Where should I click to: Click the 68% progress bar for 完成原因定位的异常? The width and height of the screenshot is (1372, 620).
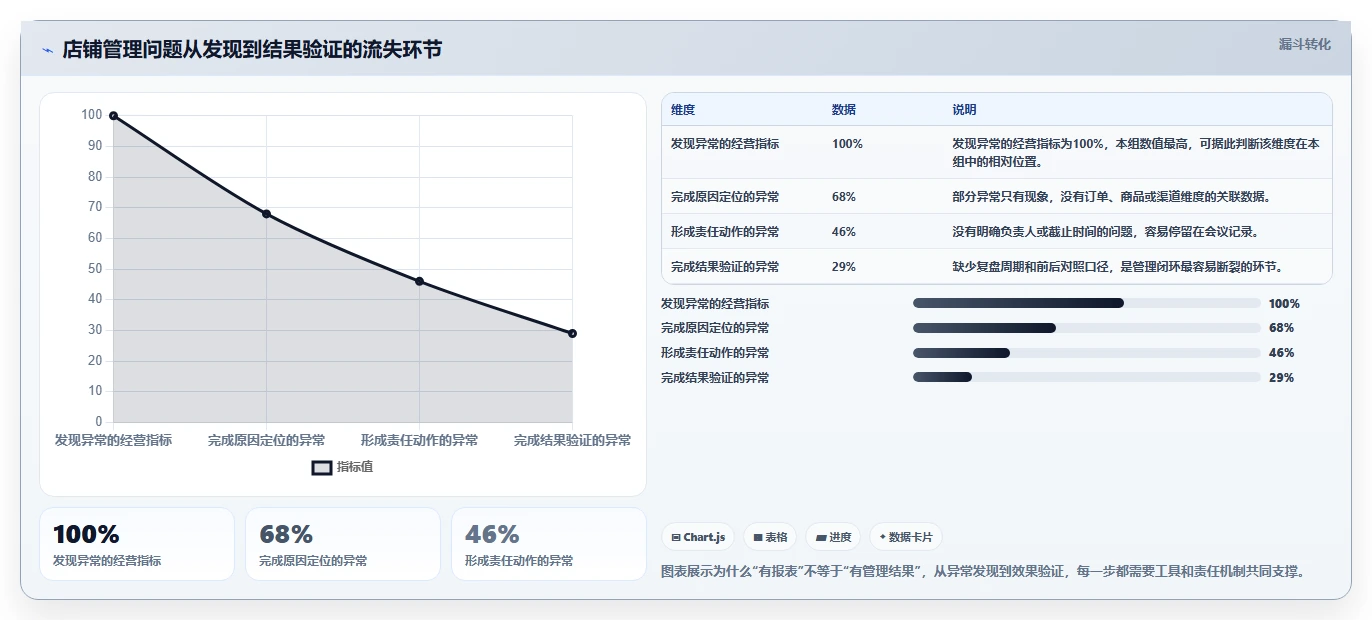(1087, 328)
